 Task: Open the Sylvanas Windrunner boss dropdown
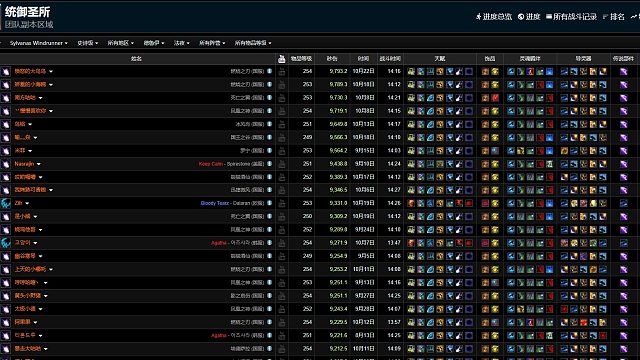pyautogui.click(x=38, y=43)
